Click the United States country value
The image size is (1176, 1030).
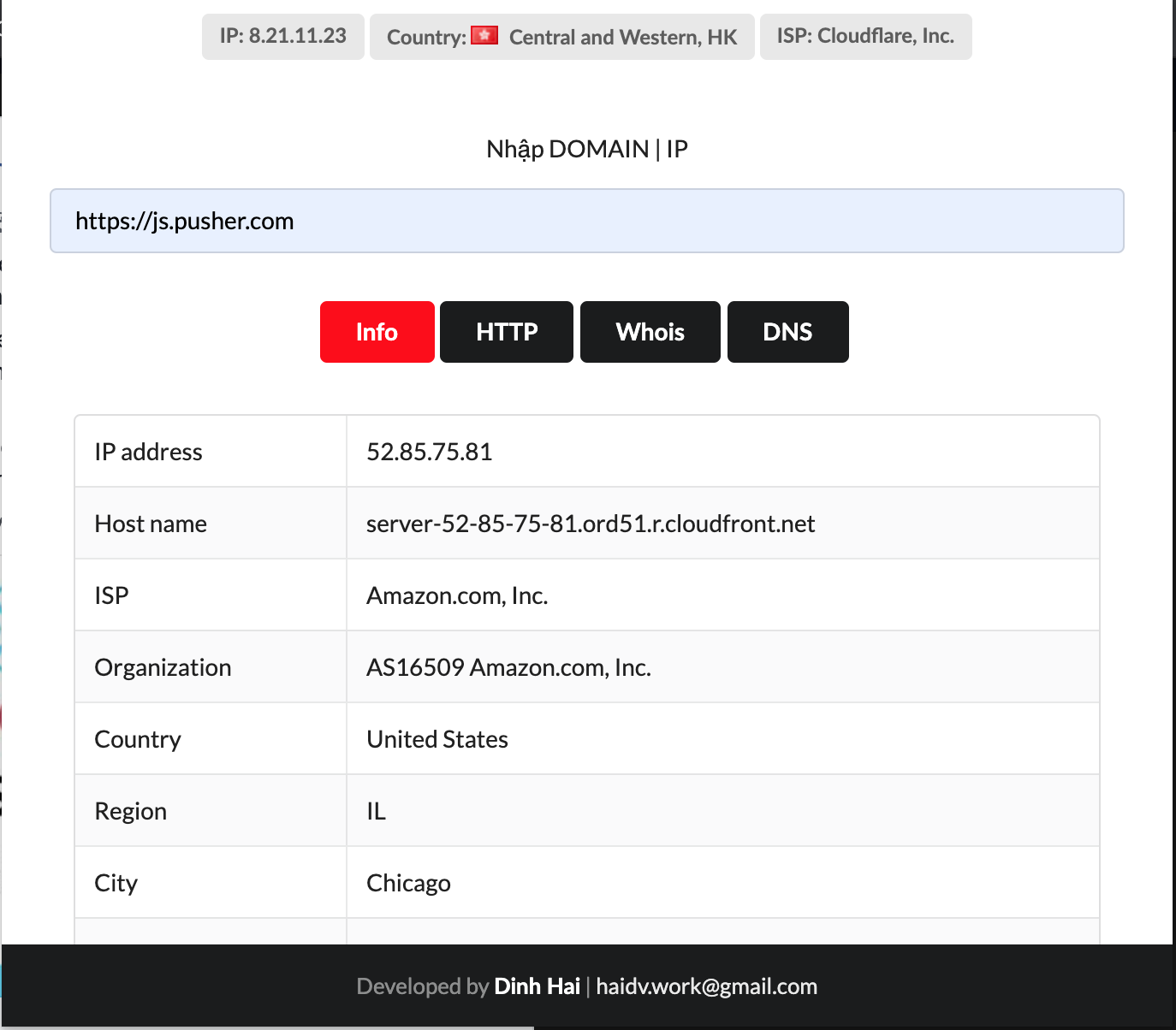pos(437,739)
